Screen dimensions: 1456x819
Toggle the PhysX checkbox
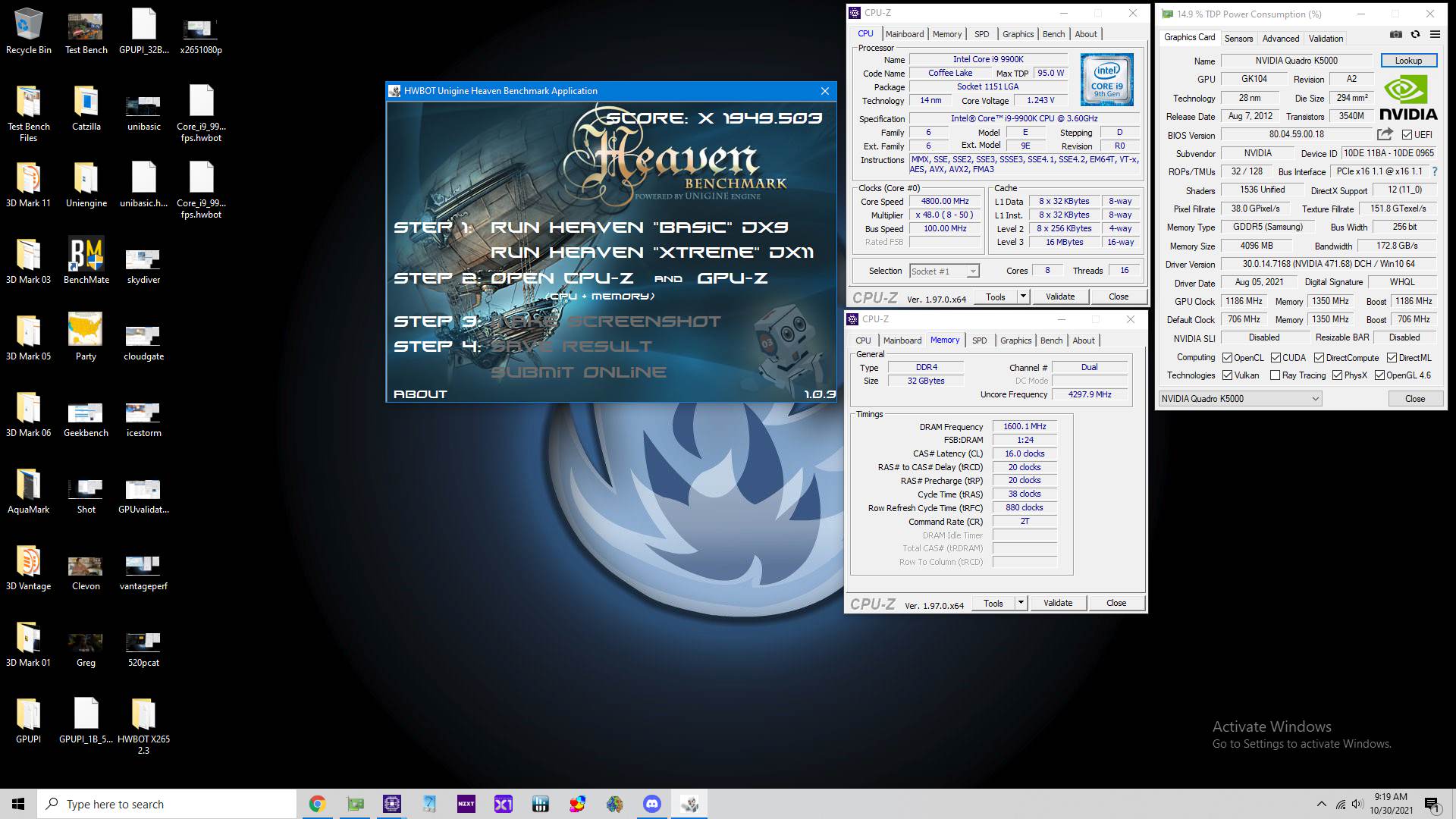coord(1337,375)
